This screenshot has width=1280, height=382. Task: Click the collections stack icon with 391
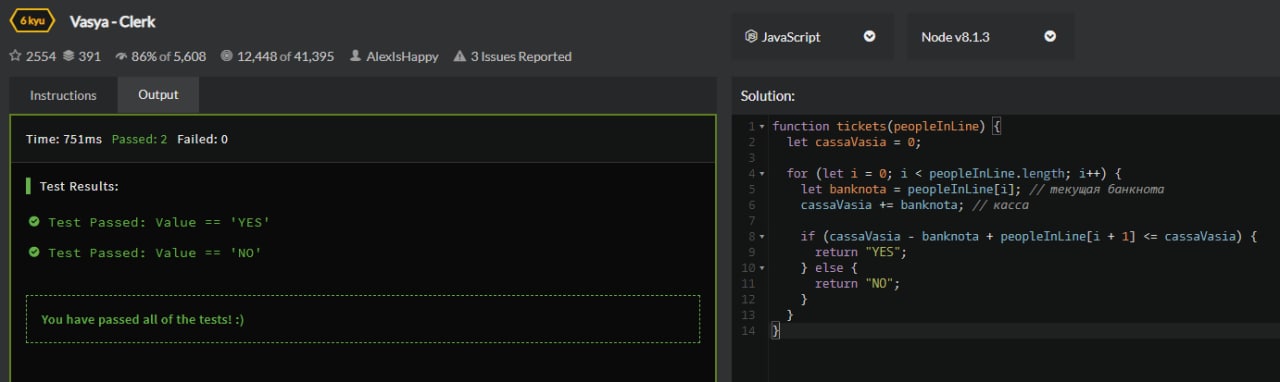pyautogui.click(x=69, y=57)
